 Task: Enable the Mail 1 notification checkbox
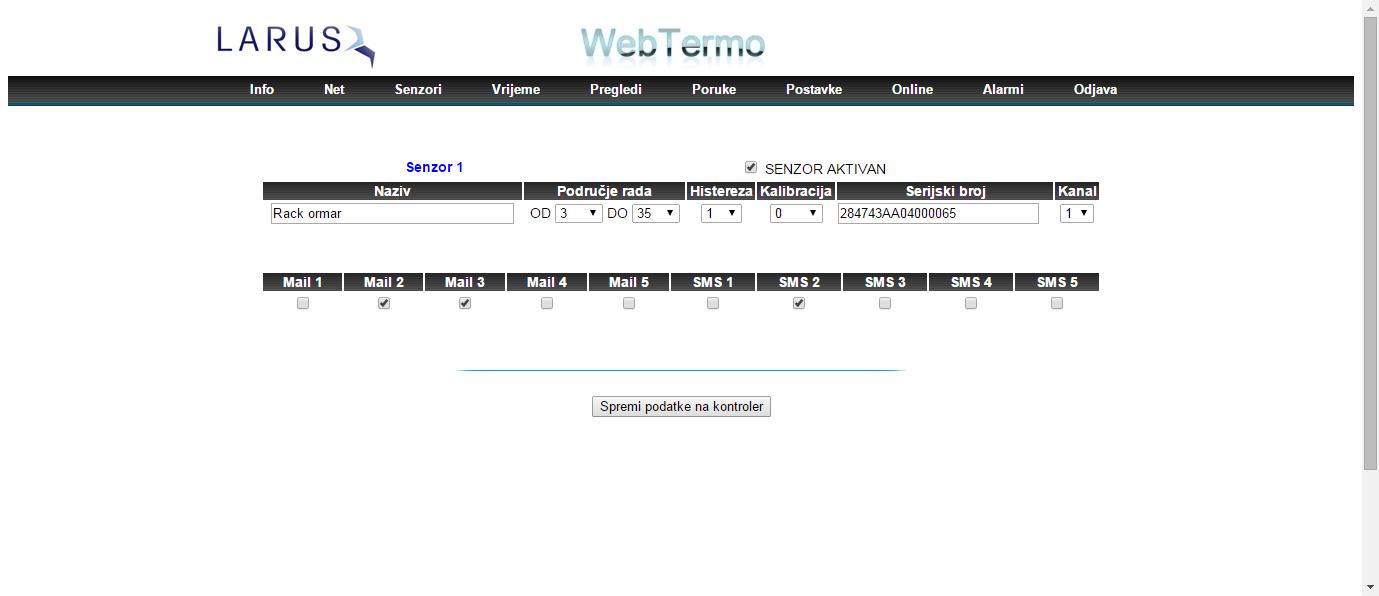[303, 304]
